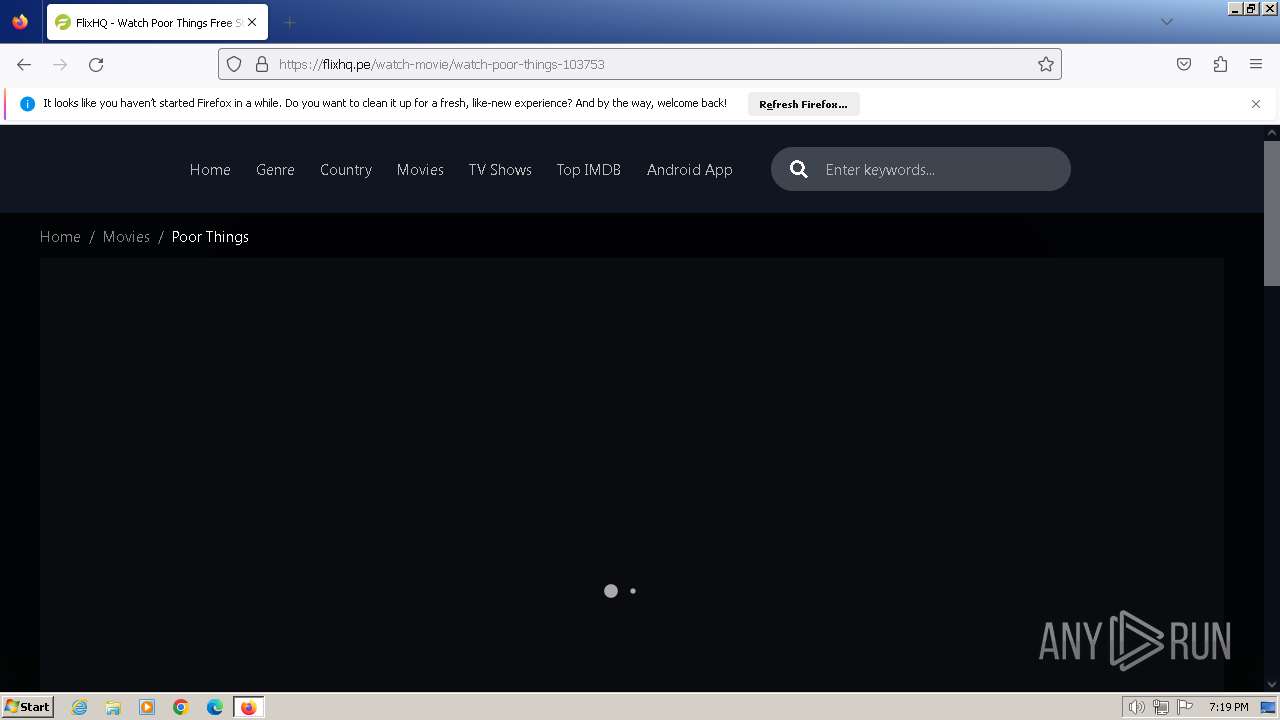Open File Explorer folder taskbar icon

(113, 707)
